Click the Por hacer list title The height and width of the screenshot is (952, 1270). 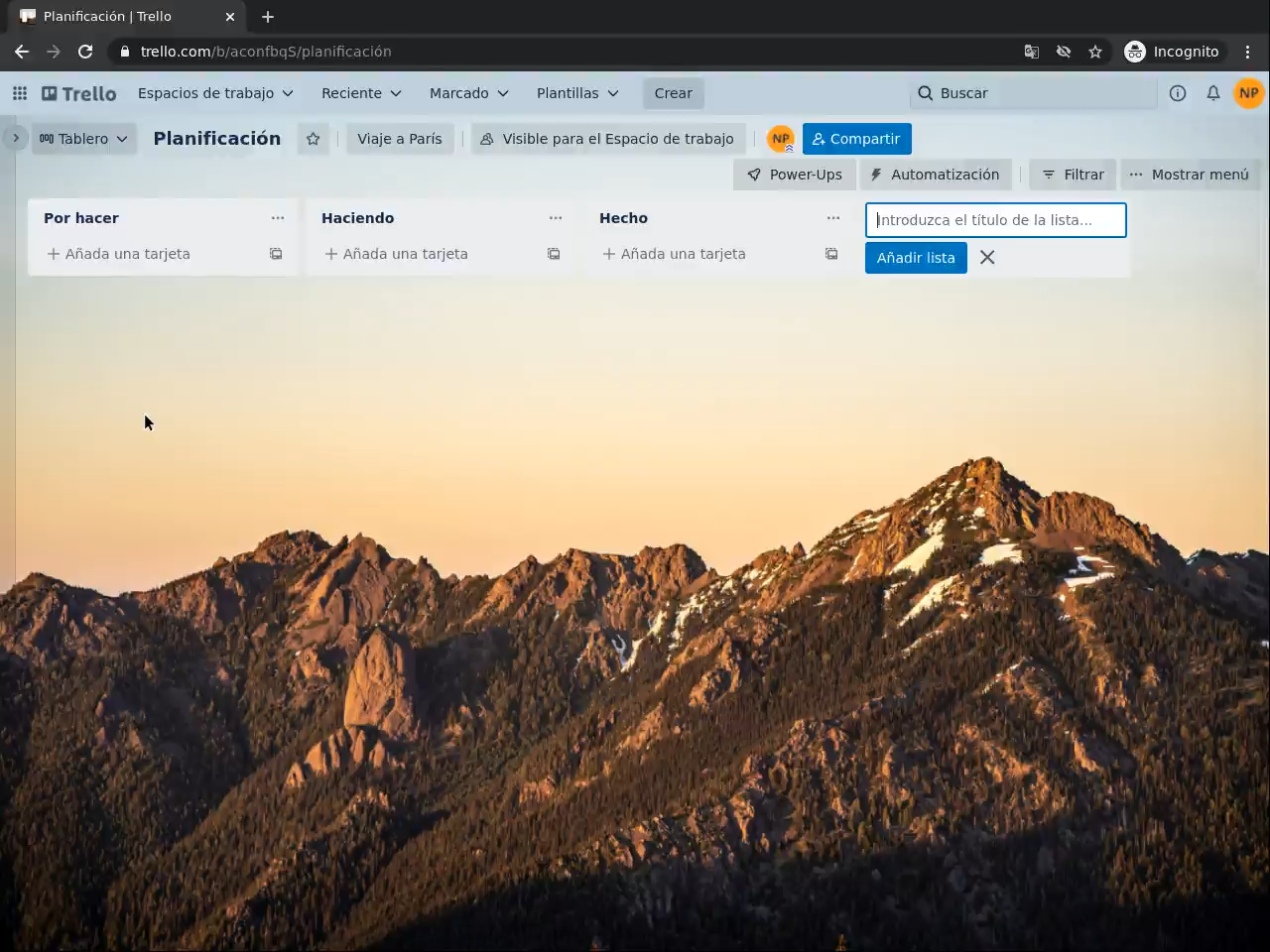point(81,218)
